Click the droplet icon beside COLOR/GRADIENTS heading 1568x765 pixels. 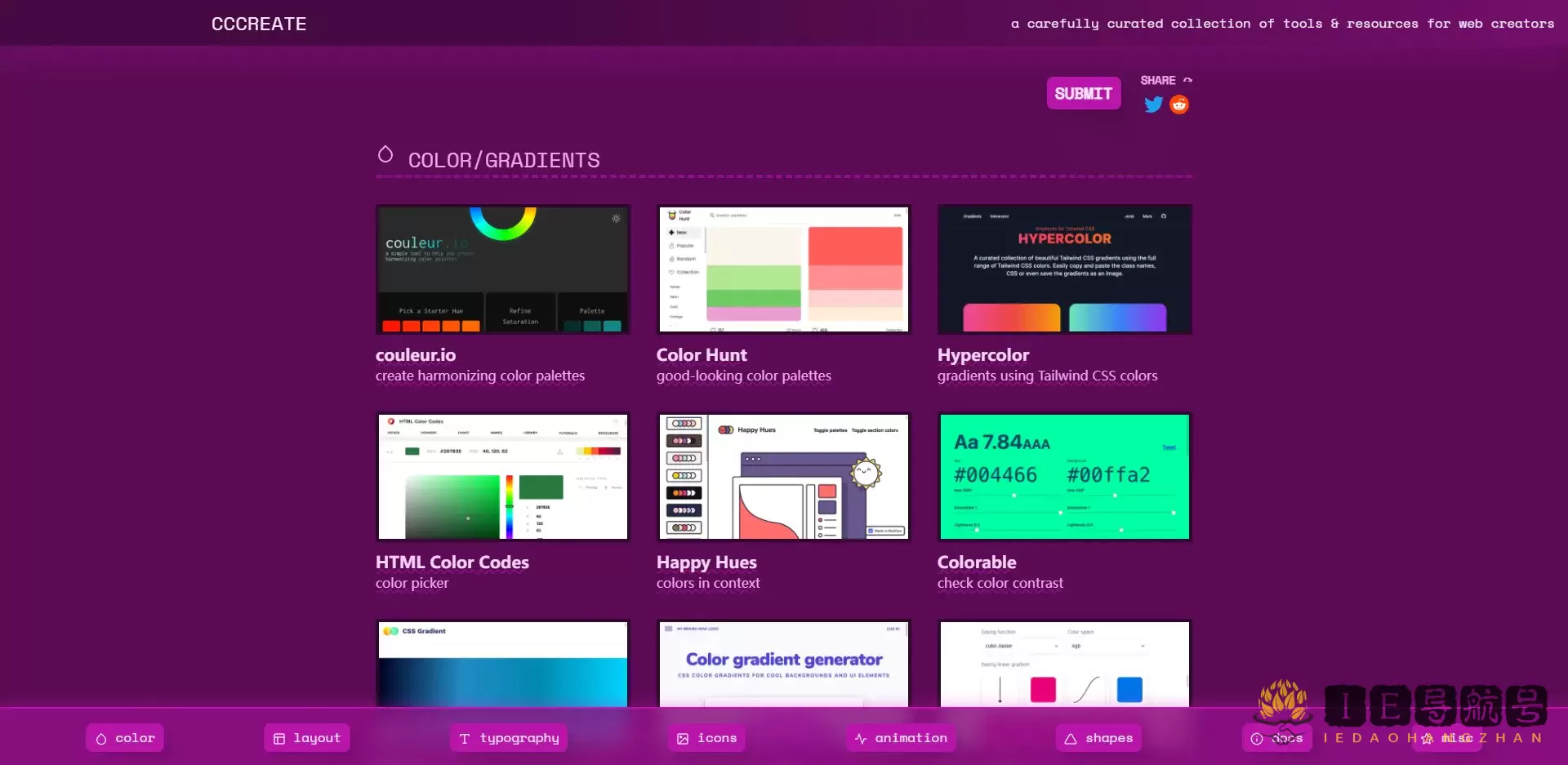pyautogui.click(x=385, y=154)
